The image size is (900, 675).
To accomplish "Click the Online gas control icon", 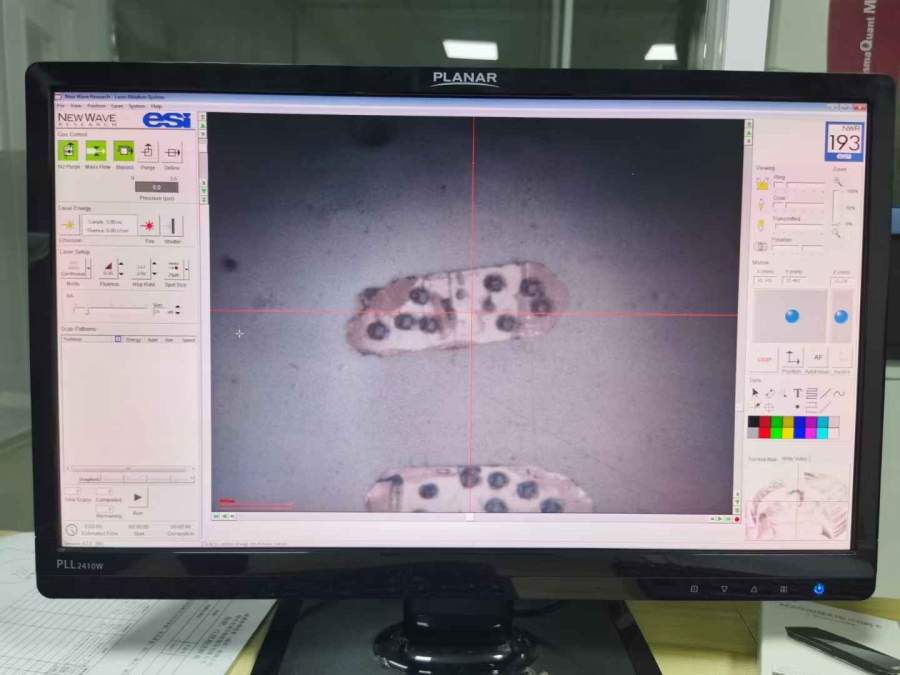I will point(172,152).
